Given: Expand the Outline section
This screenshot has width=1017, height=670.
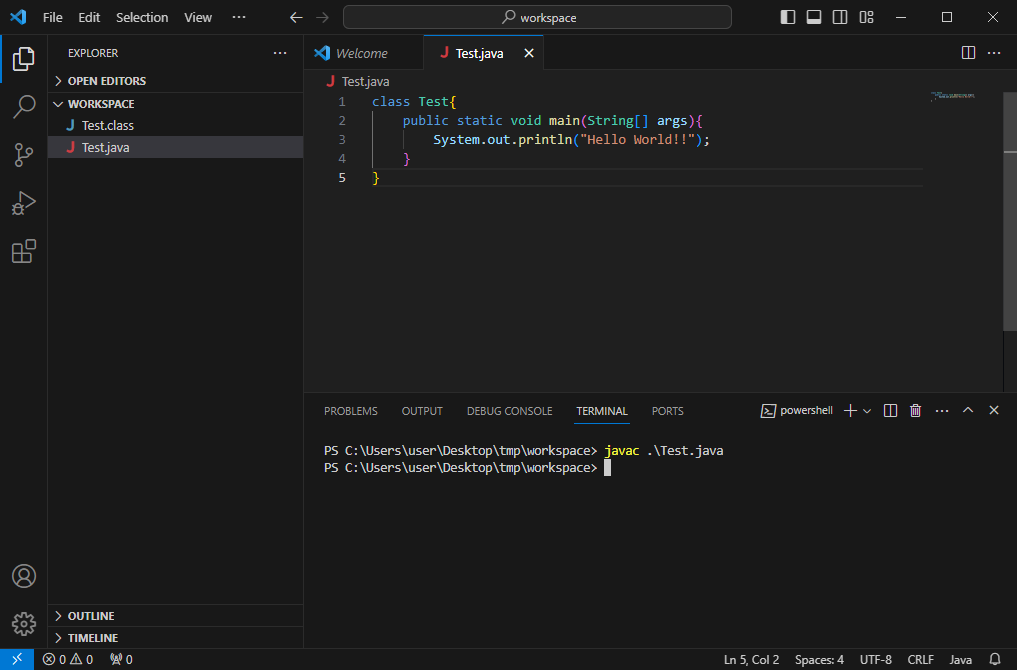Looking at the screenshot, I should pos(175,616).
